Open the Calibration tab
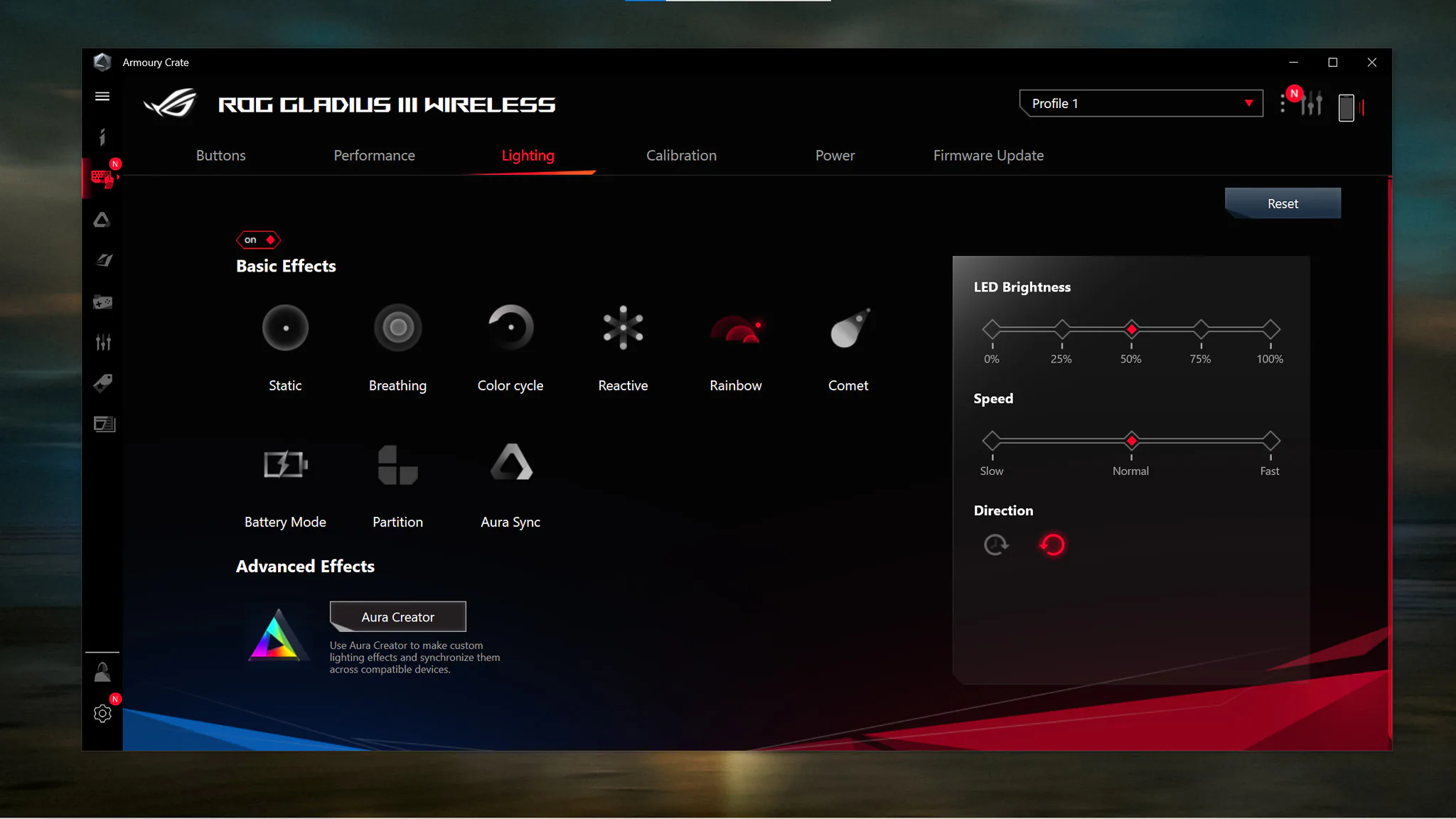The width and height of the screenshot is (1456, 819). (681, 155)
